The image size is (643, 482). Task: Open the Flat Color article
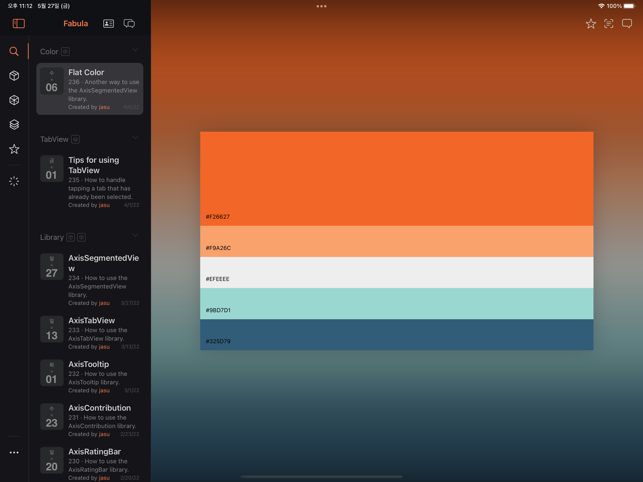pos(90,89)
